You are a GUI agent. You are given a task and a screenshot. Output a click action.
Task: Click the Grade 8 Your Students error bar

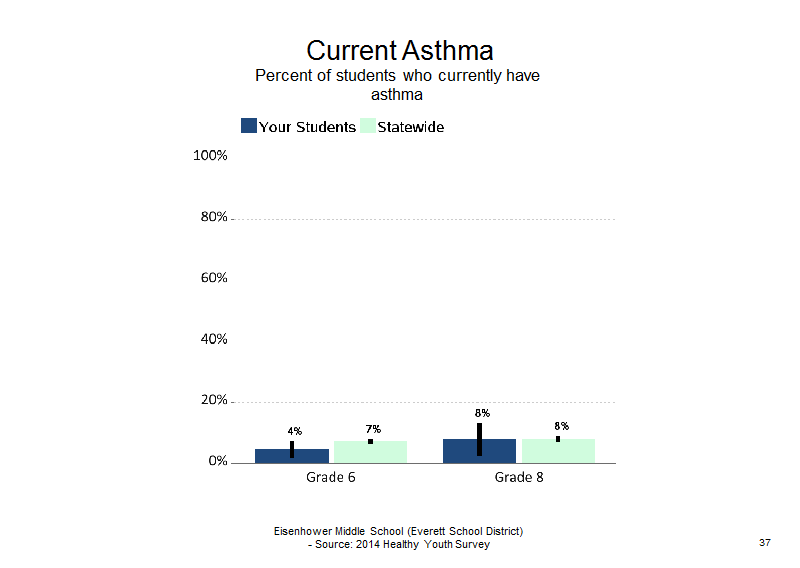tap(480, 439)
